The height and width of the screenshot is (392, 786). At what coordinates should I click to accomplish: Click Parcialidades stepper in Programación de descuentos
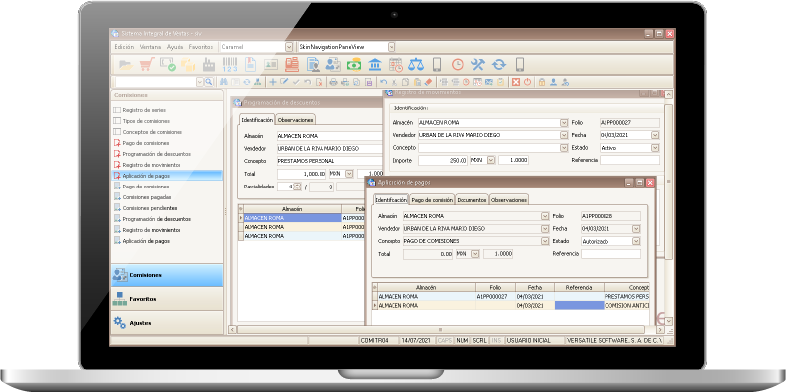click(297, 186)
